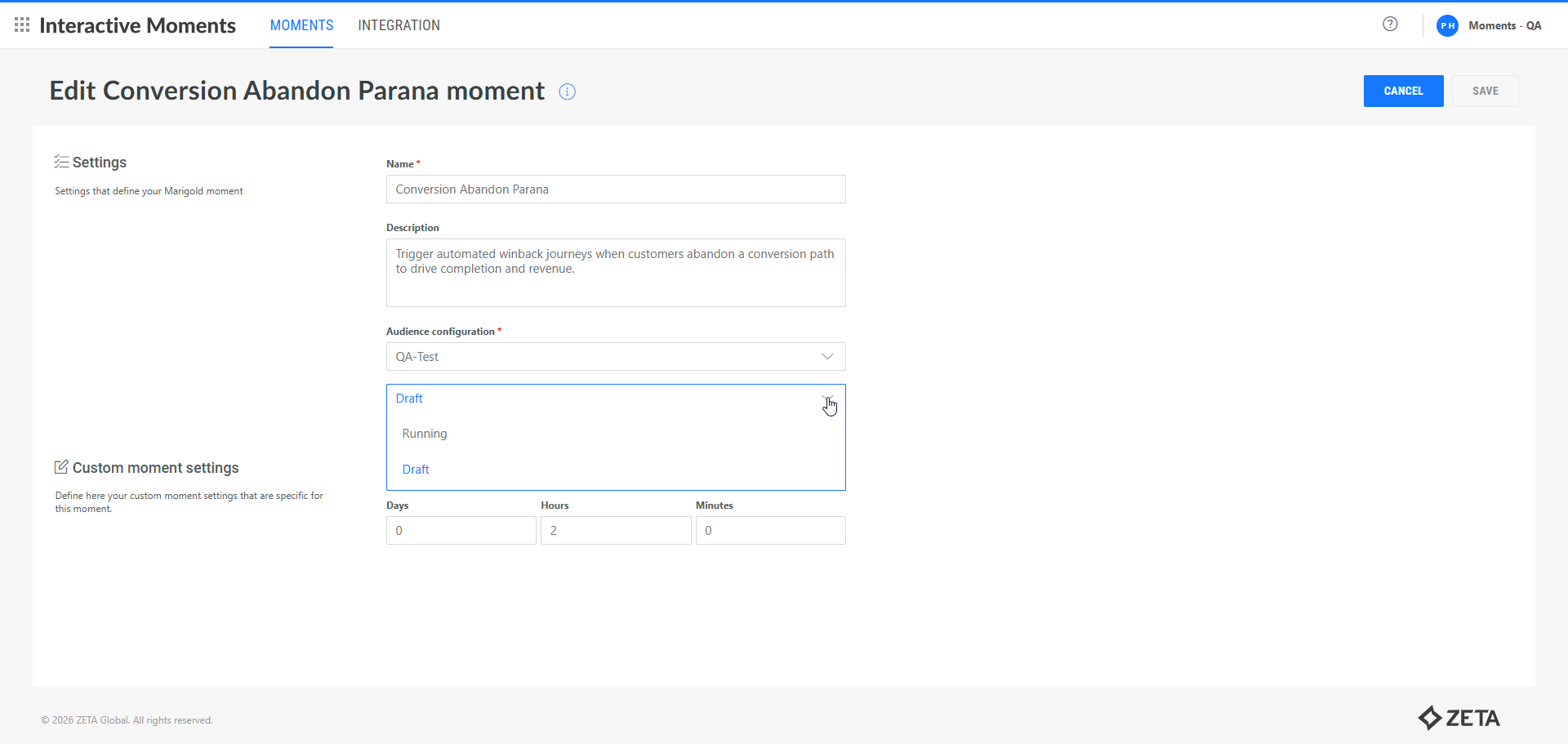This screenshot has width=1568, height=744.
Task: Focus the Name input field
Action: tap(616, 189)
